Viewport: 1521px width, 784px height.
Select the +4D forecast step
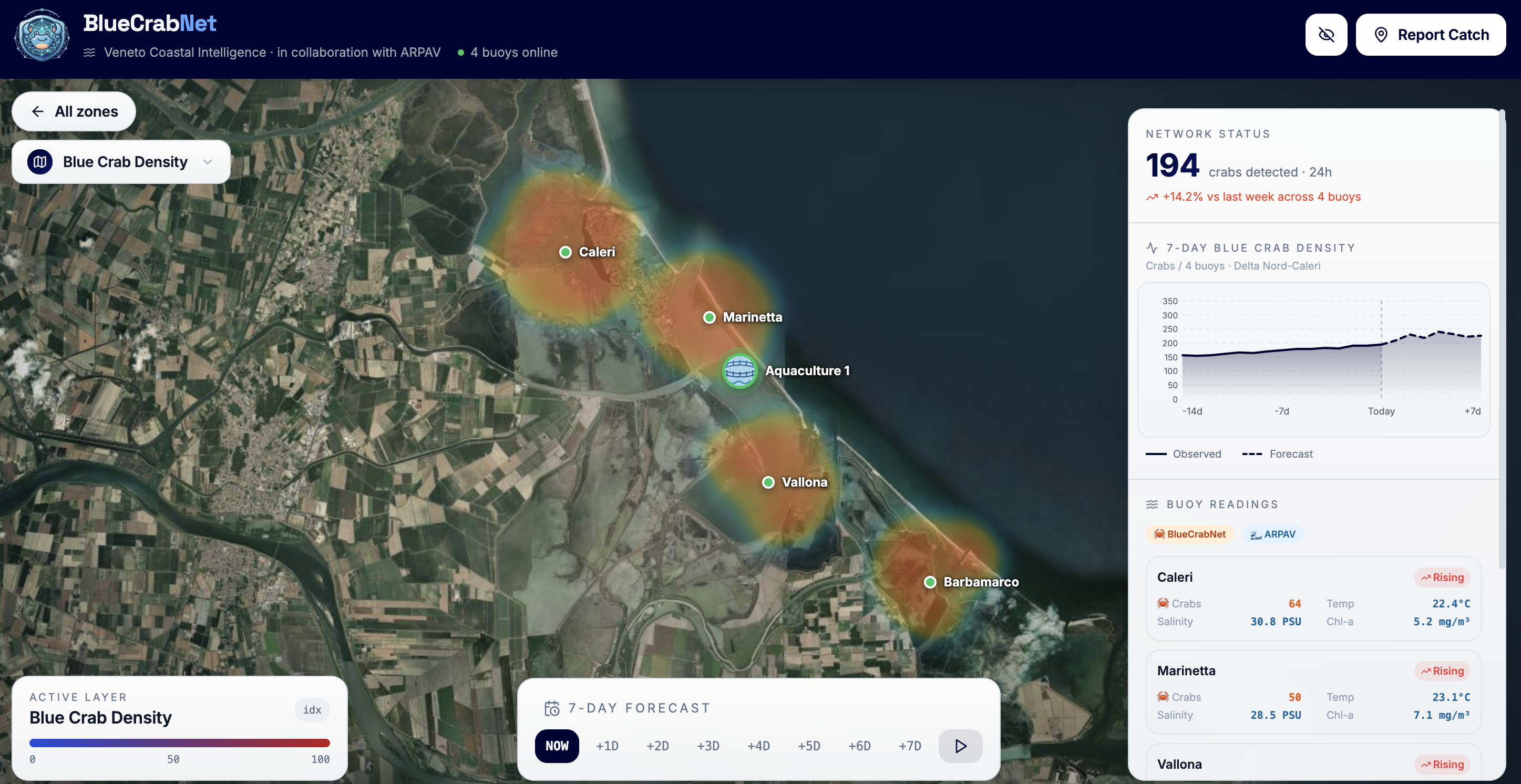pos(759,746)
